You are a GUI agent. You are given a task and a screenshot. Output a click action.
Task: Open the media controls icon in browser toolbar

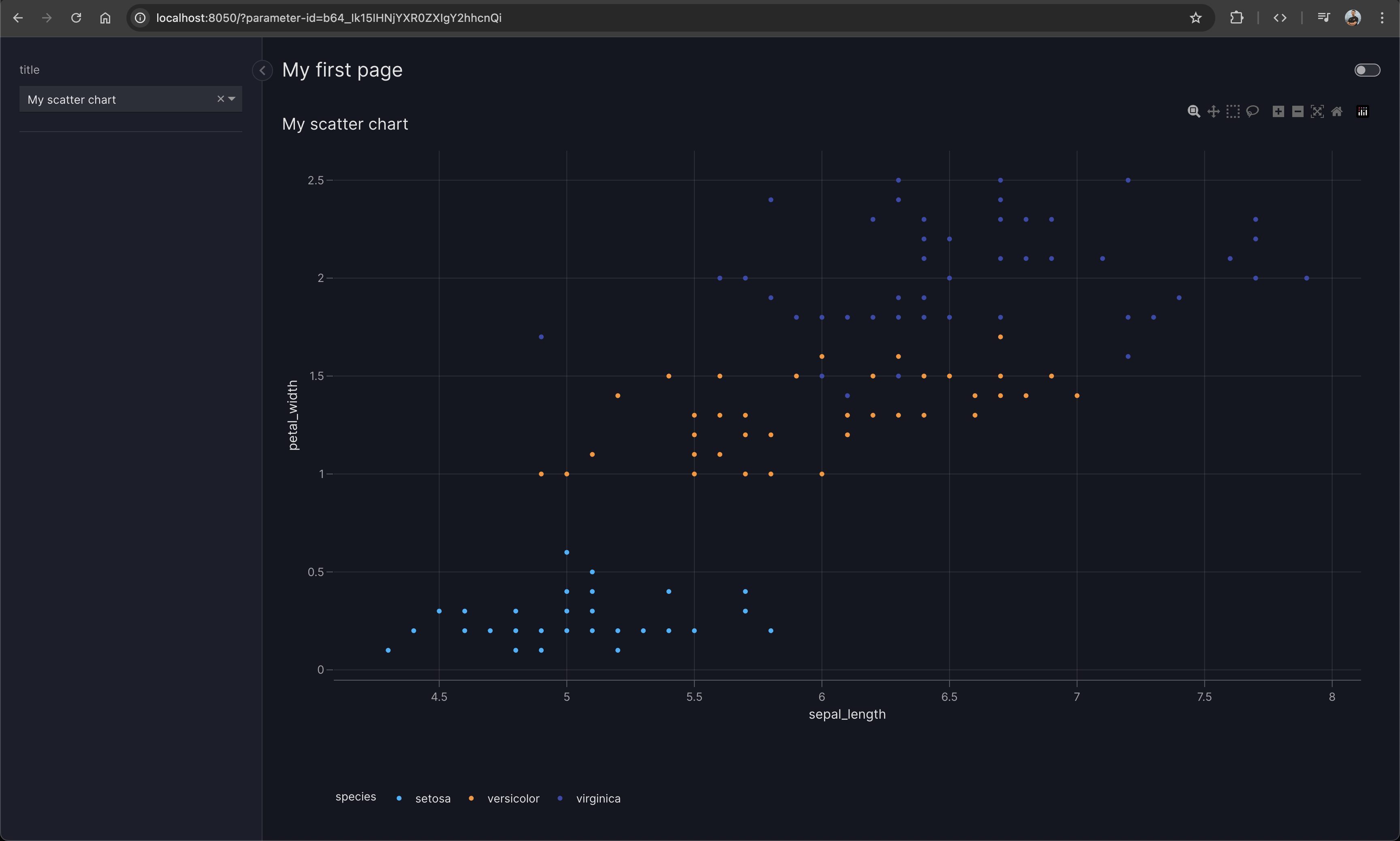click(1323, 18)
